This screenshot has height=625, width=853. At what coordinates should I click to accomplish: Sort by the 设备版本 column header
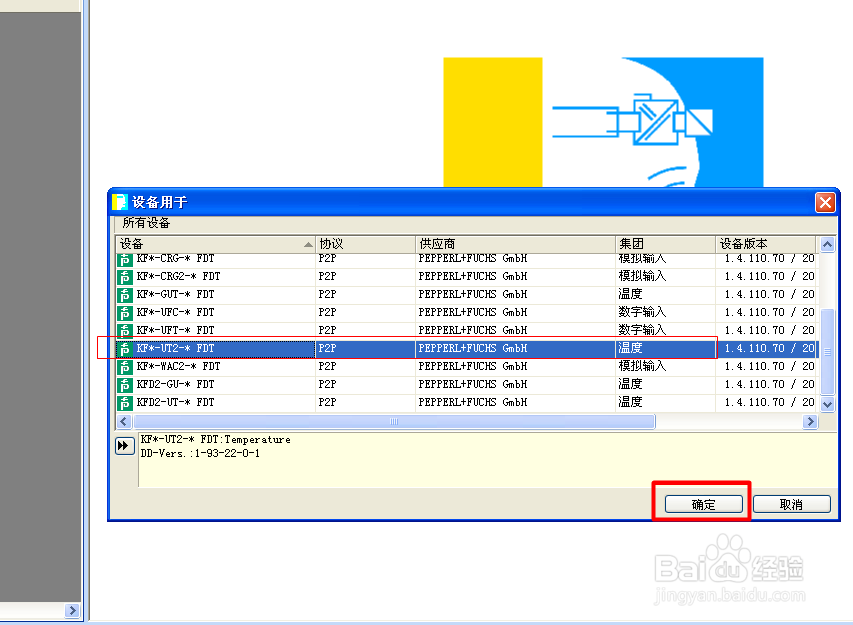pyautogui.click(x=765, y=244)
